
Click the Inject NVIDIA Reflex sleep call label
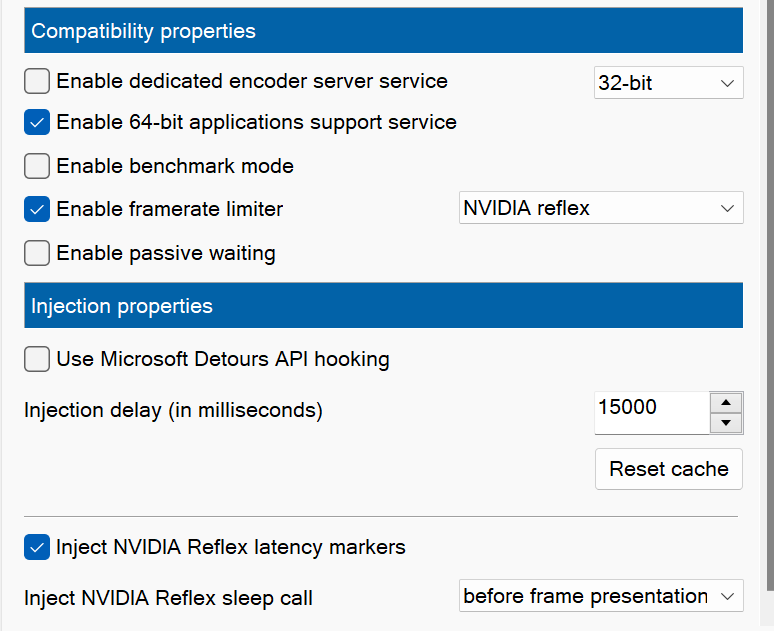pos(168,598)
